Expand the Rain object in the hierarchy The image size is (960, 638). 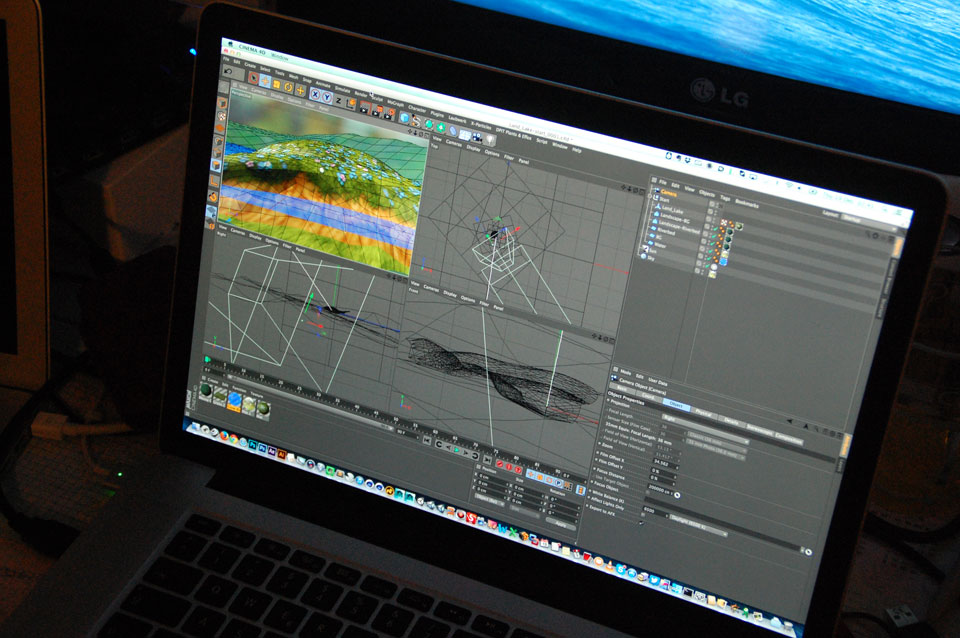651,200
